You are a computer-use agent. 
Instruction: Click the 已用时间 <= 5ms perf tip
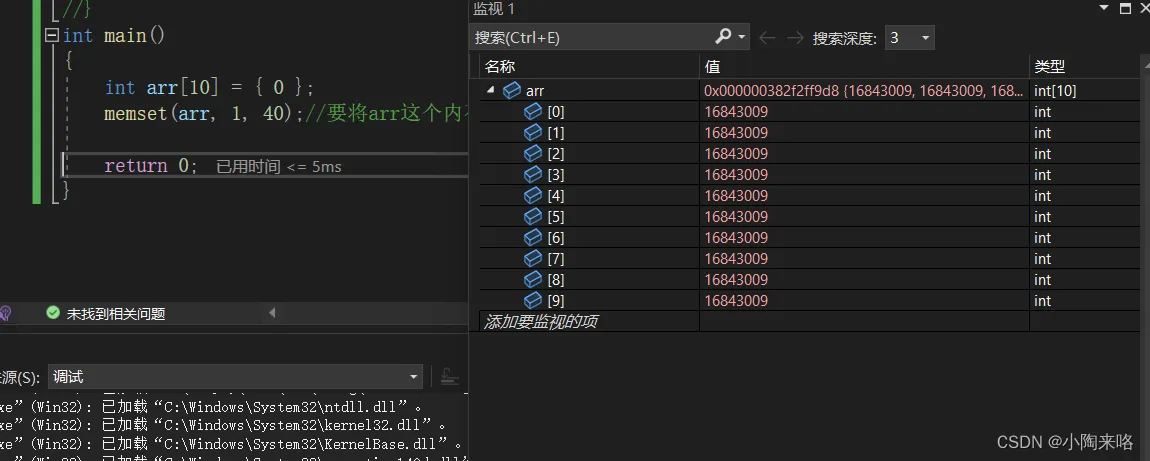click(x=279, y=166)
